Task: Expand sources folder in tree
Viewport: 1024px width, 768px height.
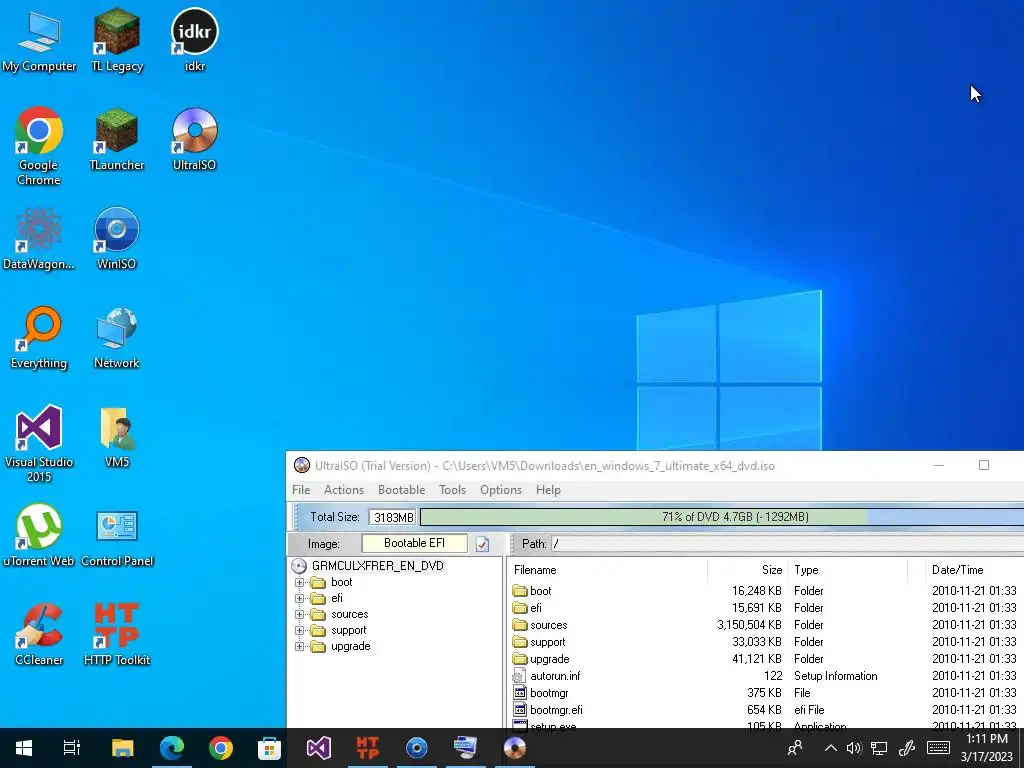Action: [299, 614]
